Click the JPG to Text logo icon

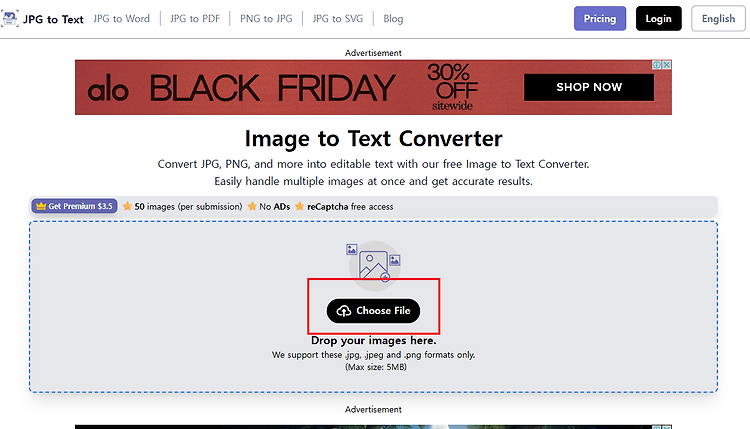click(x=10, y=19)
